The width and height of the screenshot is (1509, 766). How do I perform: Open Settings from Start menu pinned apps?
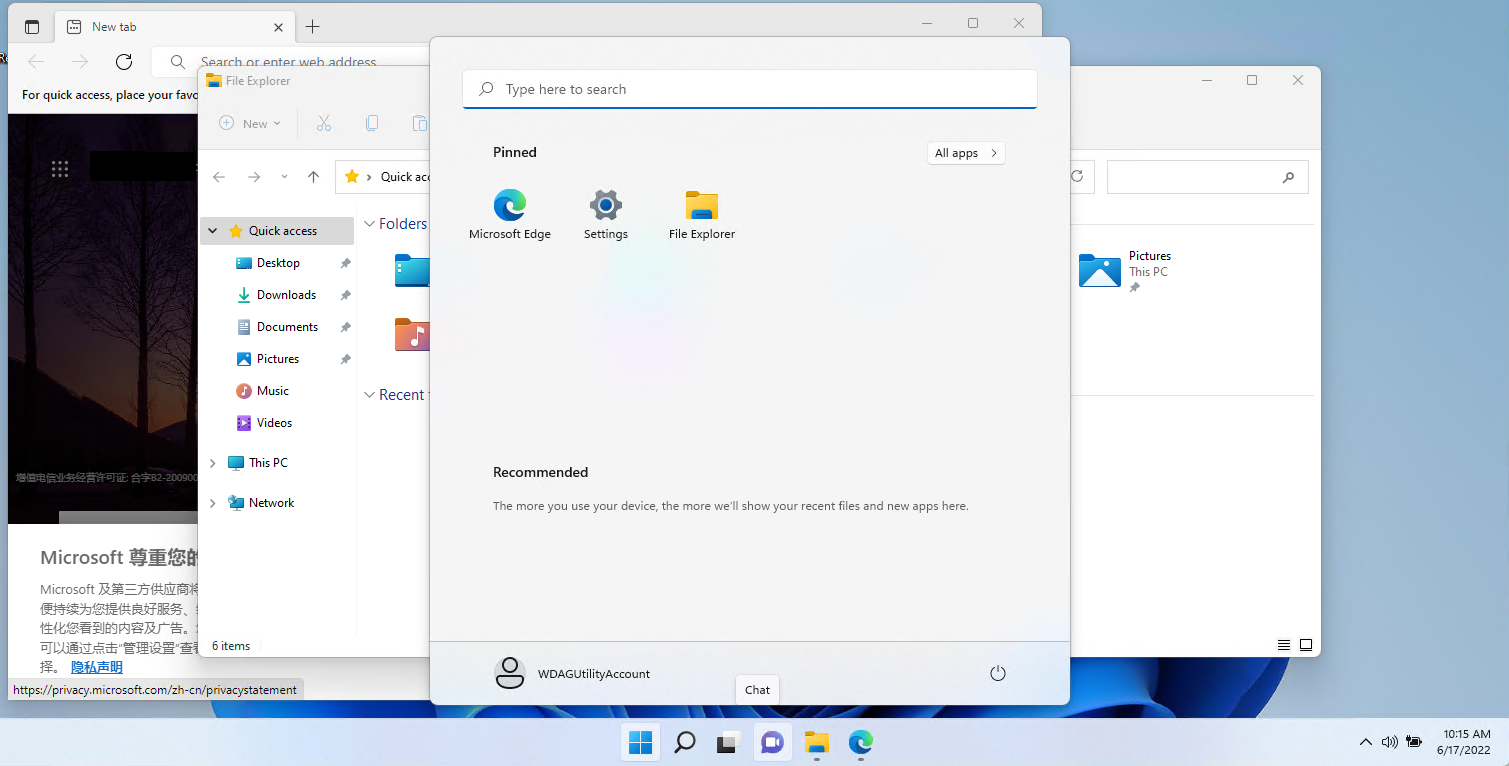pos(606,214)
